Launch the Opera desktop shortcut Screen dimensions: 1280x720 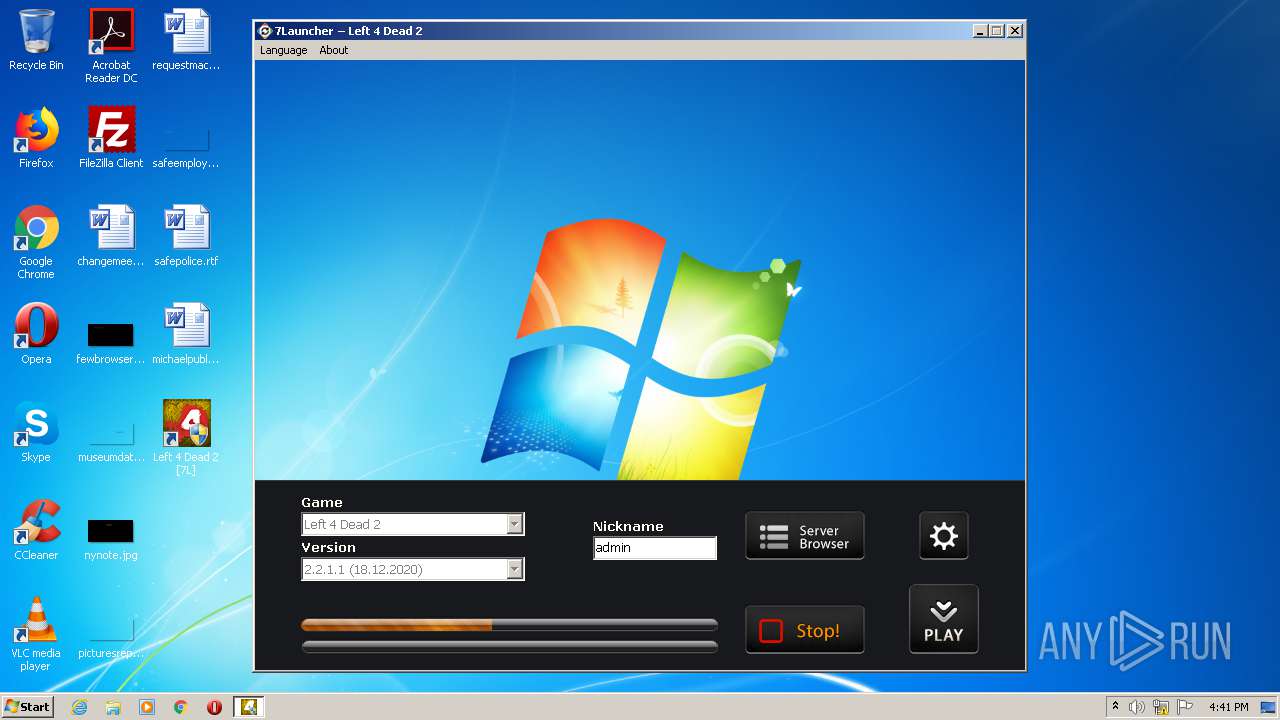tap(36, 334)
